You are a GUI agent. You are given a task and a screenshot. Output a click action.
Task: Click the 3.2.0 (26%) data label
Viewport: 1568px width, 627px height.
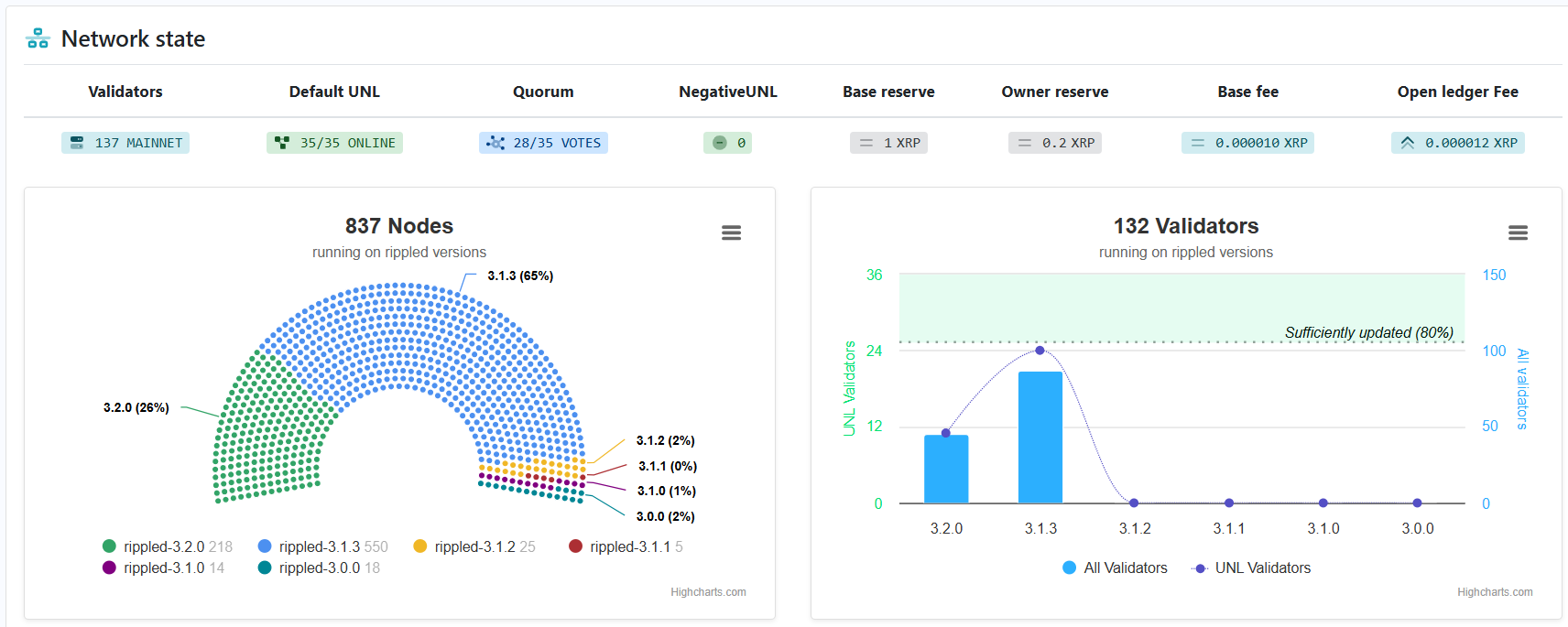tap(136, 407)
